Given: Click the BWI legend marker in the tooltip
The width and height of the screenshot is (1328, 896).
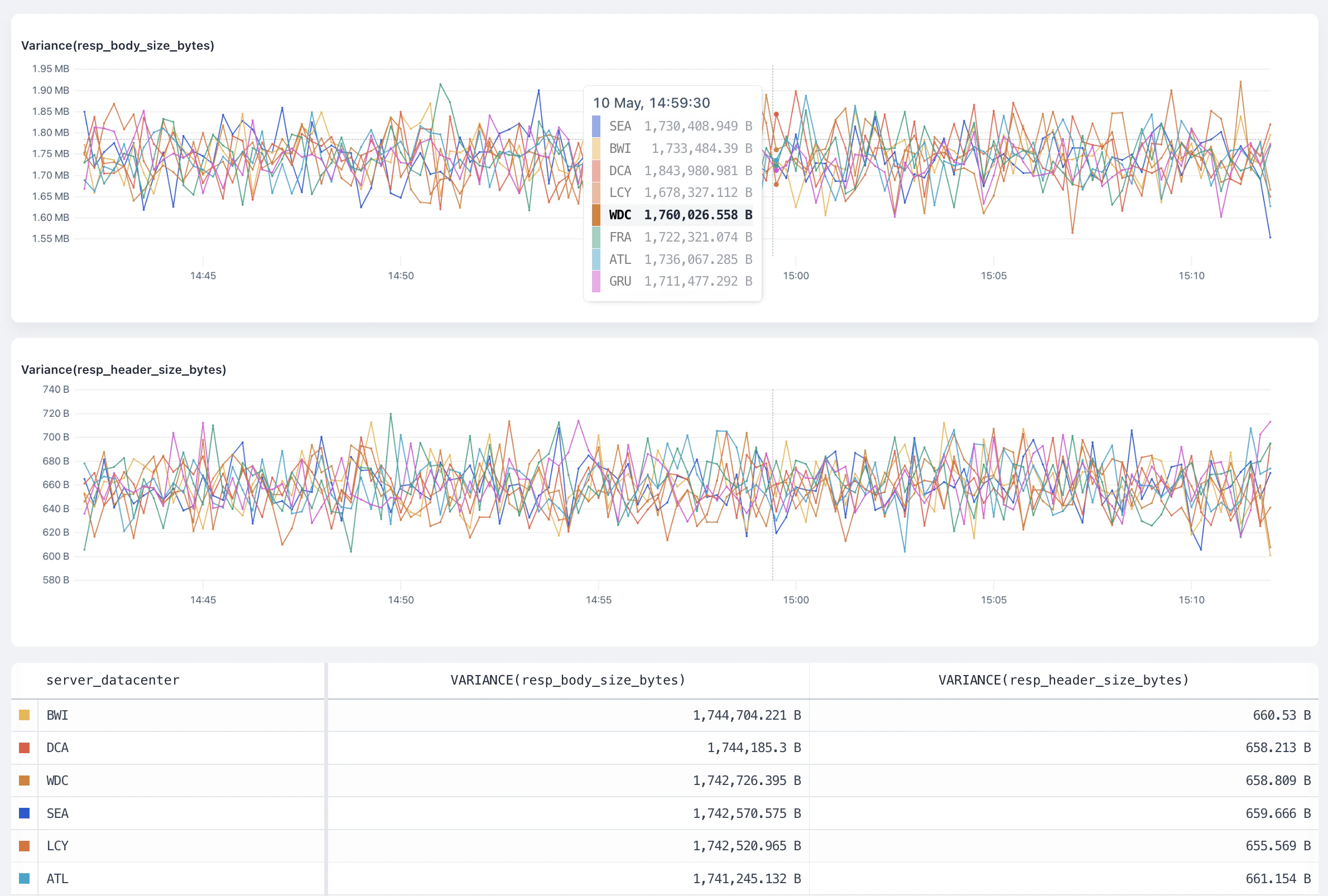Looking at the screenshot, I should (596, 148).
